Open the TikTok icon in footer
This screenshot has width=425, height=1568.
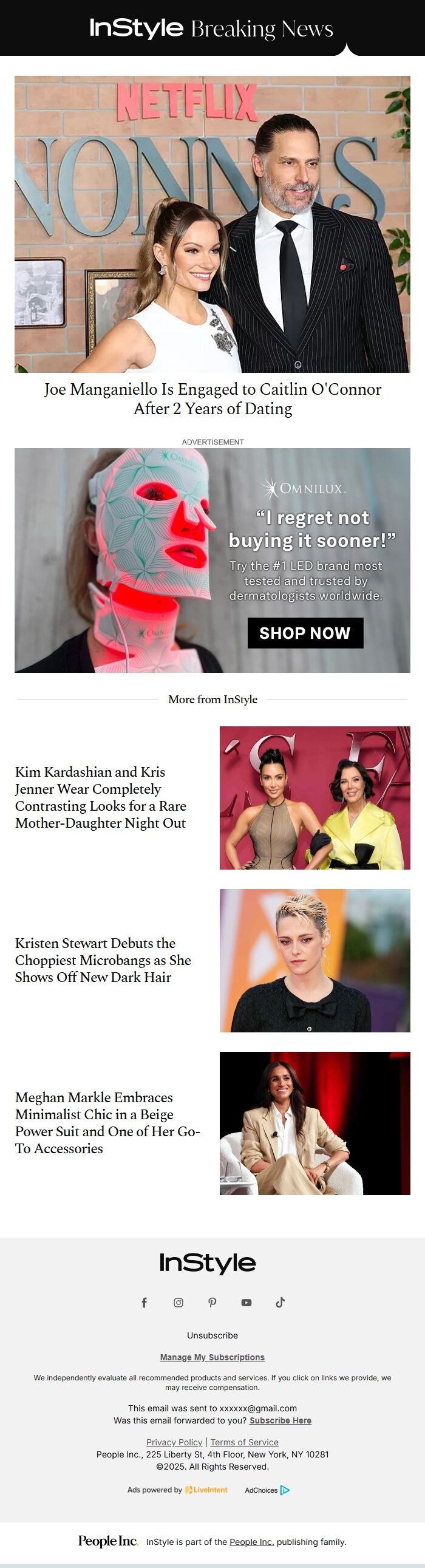[x=280, y=1302]
